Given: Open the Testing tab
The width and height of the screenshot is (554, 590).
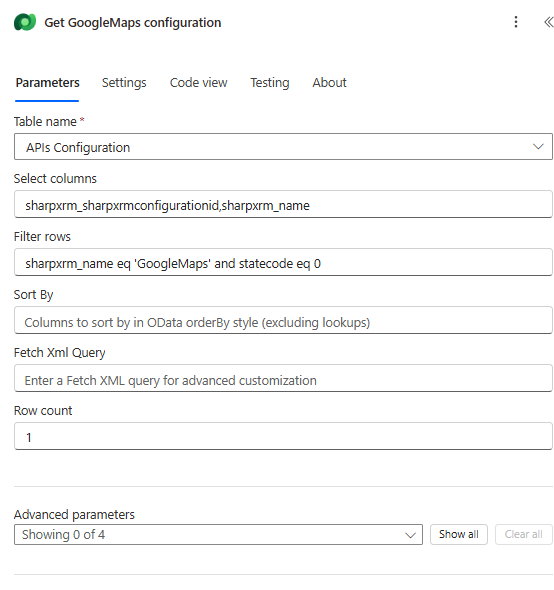Looking at the screenshot, I should pos(270,83).
